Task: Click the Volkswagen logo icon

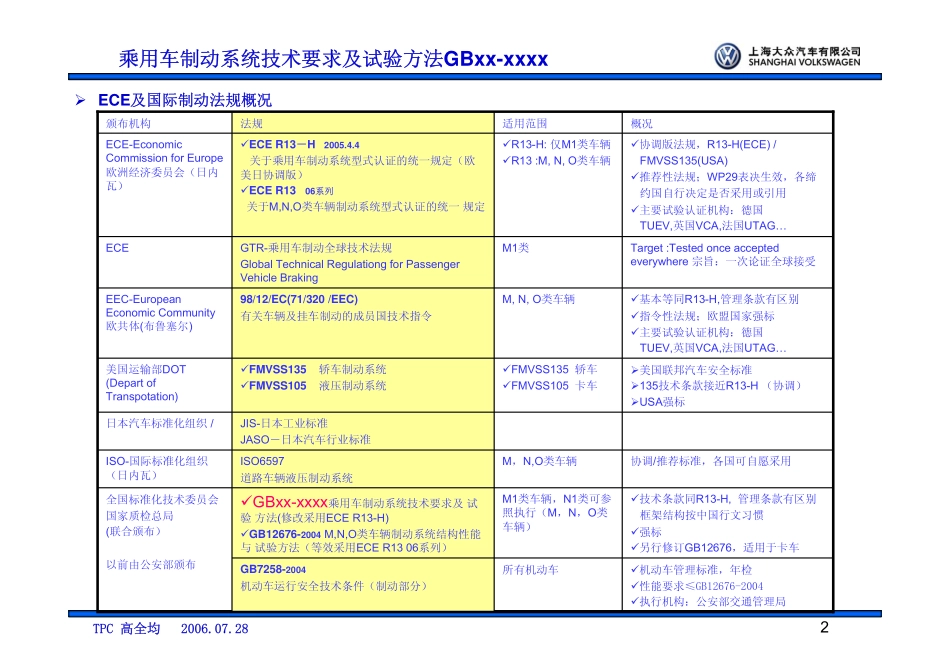Action: pyautogui.click(x=727, y=56)
